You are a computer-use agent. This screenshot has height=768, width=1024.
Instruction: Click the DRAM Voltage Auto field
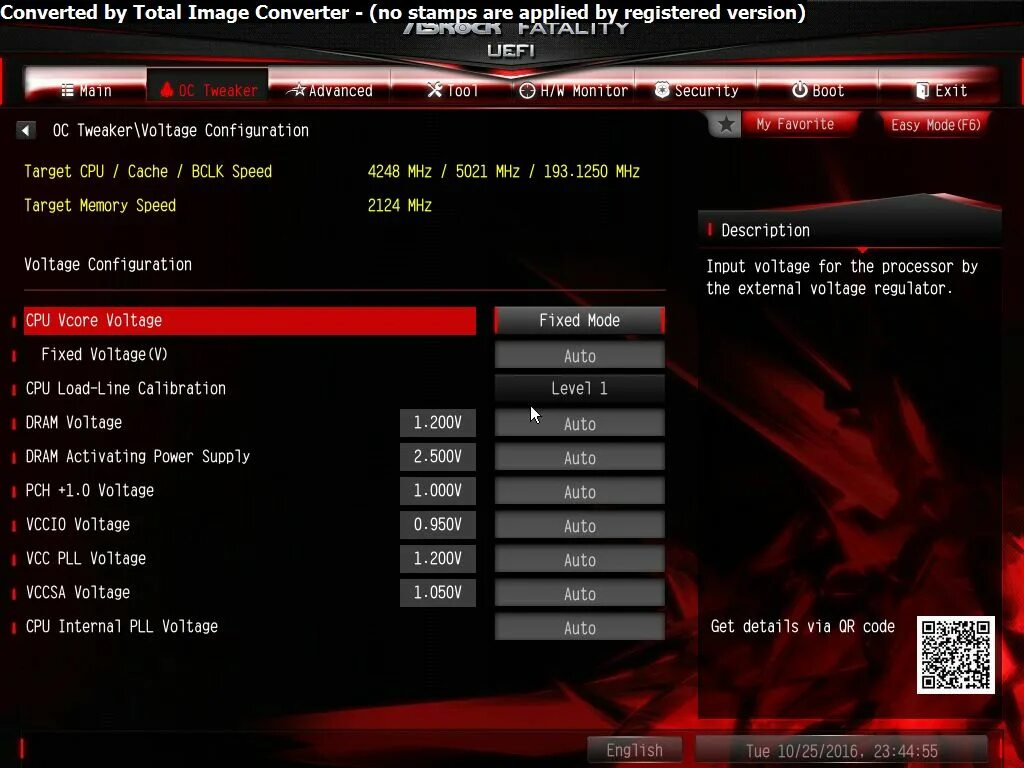[x=579, y=424]
